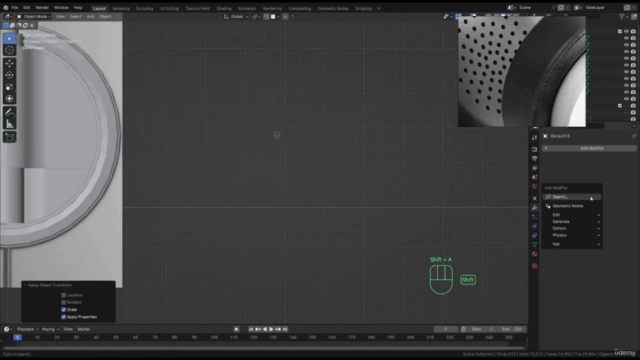Image resolution: width=640 pixels, height=360 pixels.
Task: Open the Object properties tab
Action: click(535, 198)
